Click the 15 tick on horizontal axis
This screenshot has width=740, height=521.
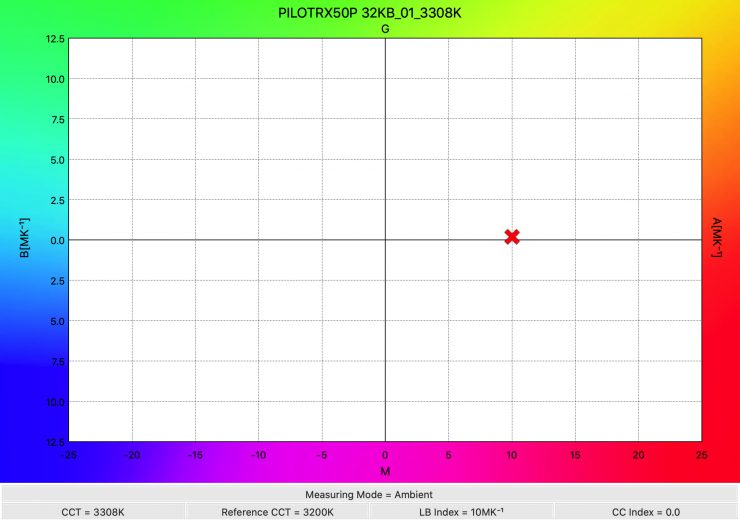pyautogui.click(x=575, y=454)
